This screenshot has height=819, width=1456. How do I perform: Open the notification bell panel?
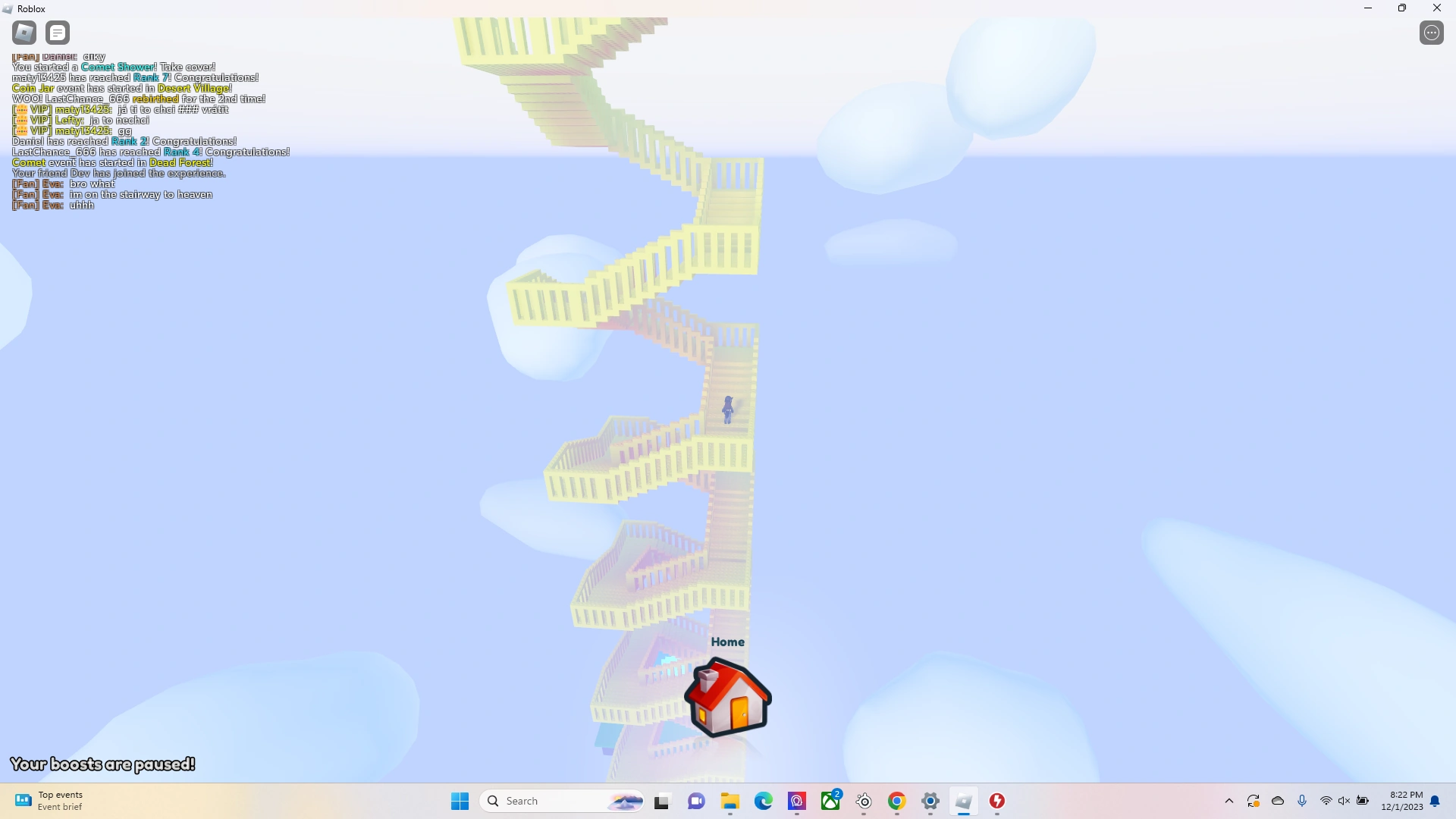tap(1435, 801)
